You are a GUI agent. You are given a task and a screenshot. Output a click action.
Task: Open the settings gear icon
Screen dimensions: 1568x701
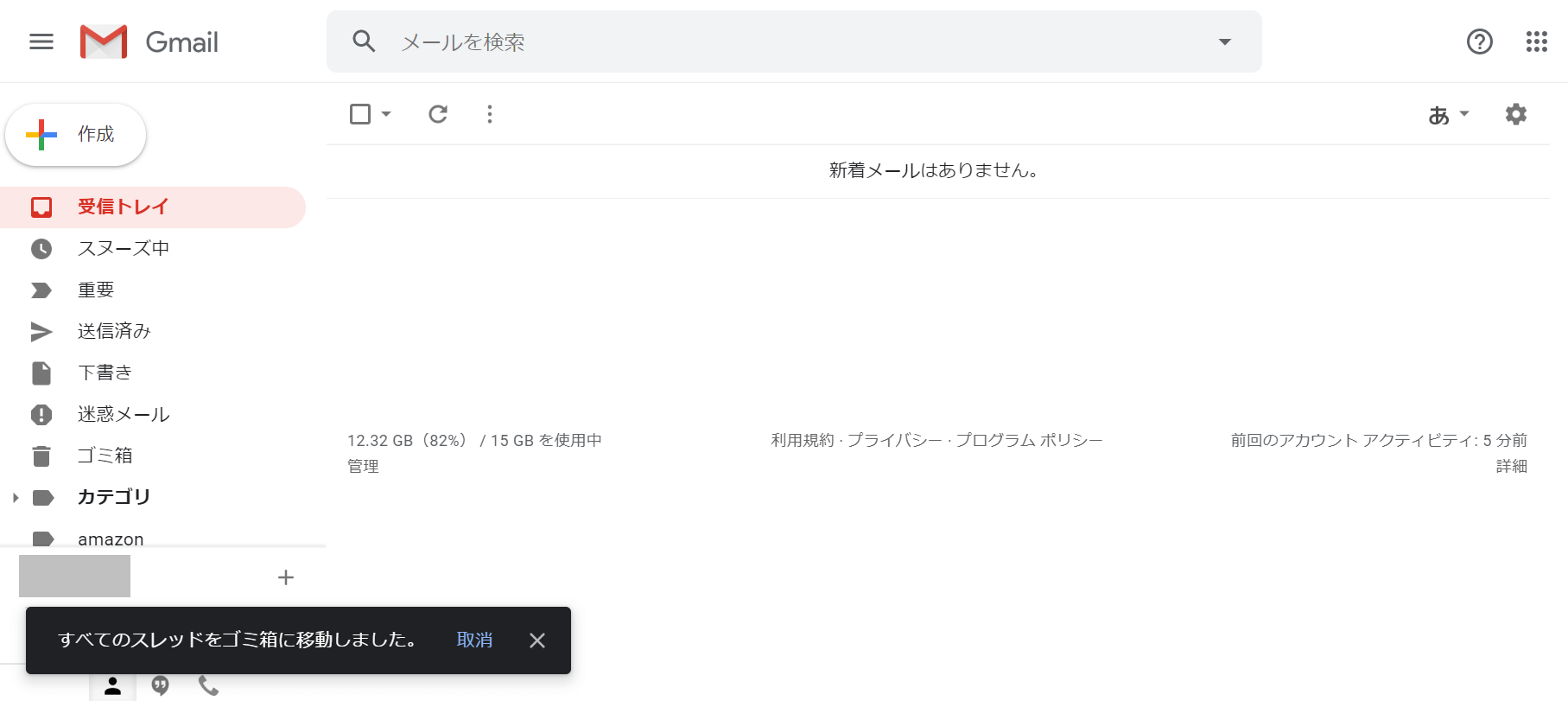(1515, 114)
